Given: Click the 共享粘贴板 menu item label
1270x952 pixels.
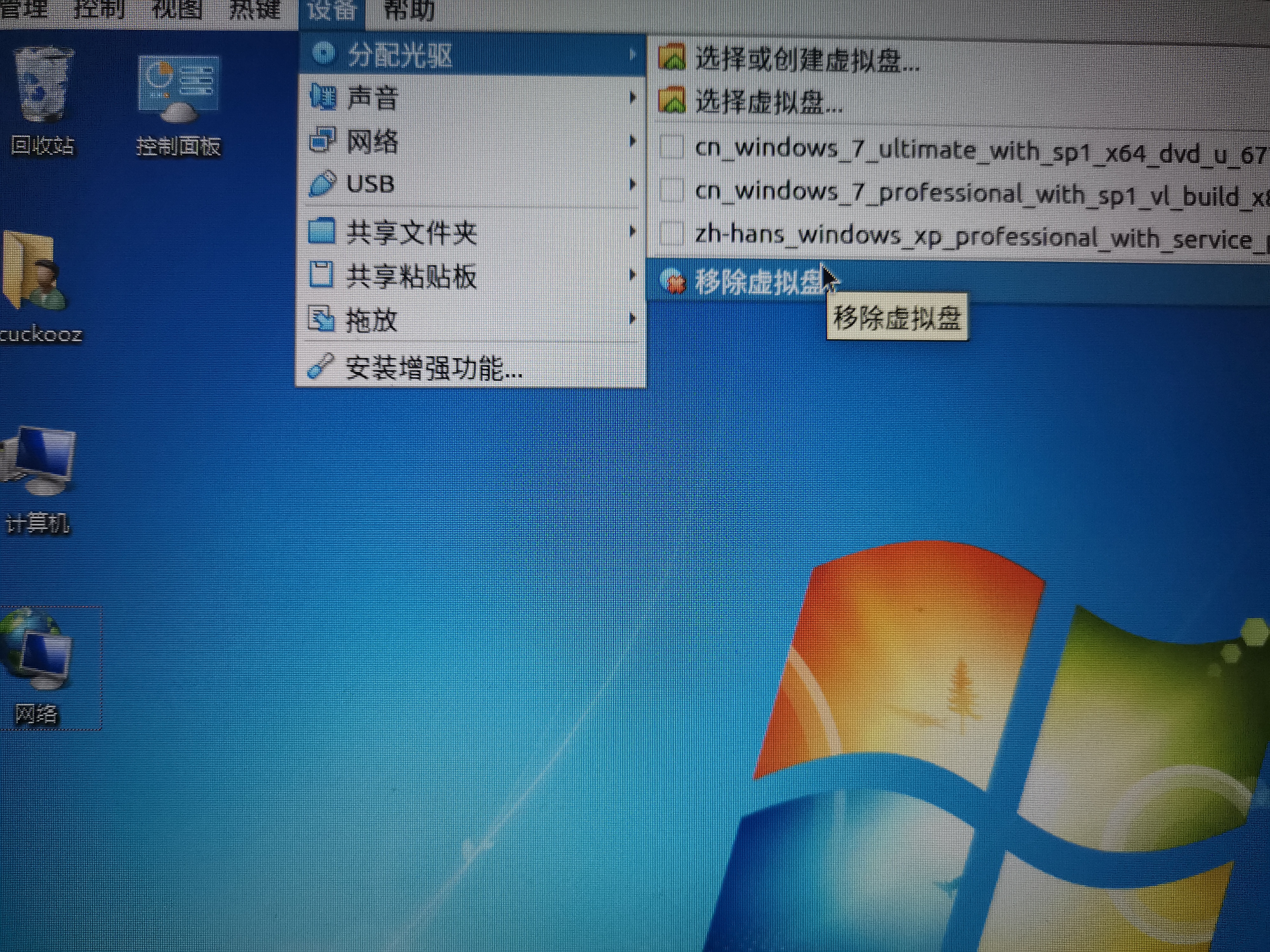Looking at the screenshot, I should 411,275.
